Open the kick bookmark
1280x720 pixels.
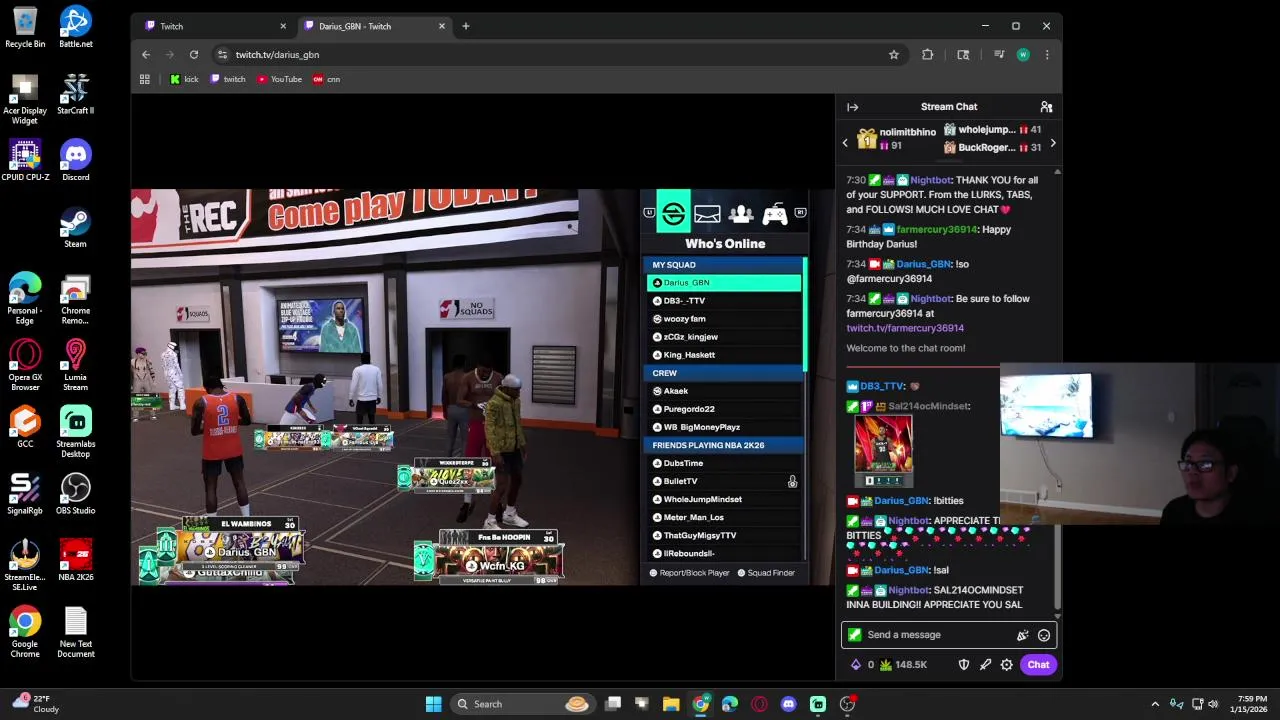[x=184, y=79]
